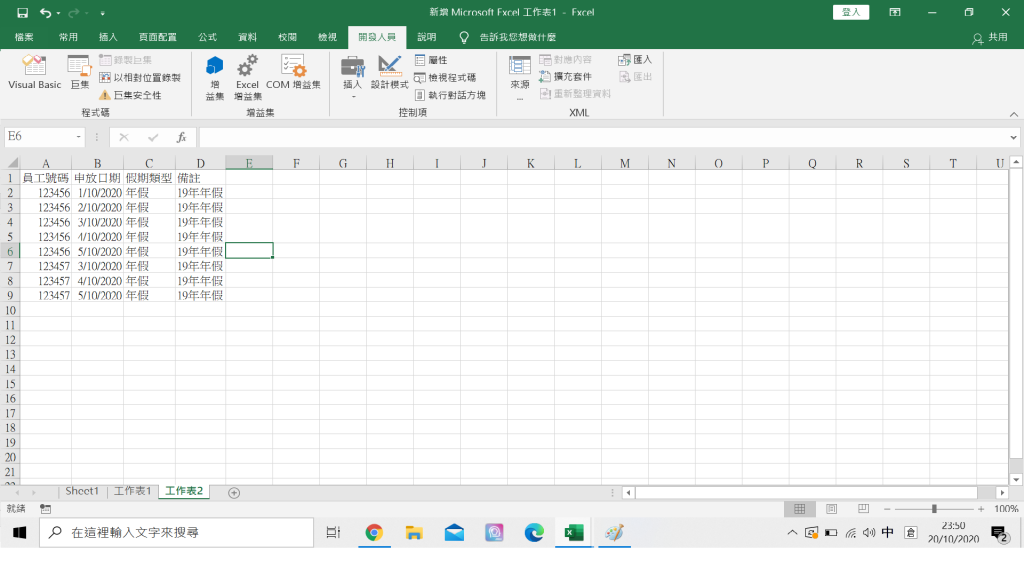Click the Select All corner triangle
Image resolution: width=1024 pixels, height=576 pixels.
[x=11, y=163]
